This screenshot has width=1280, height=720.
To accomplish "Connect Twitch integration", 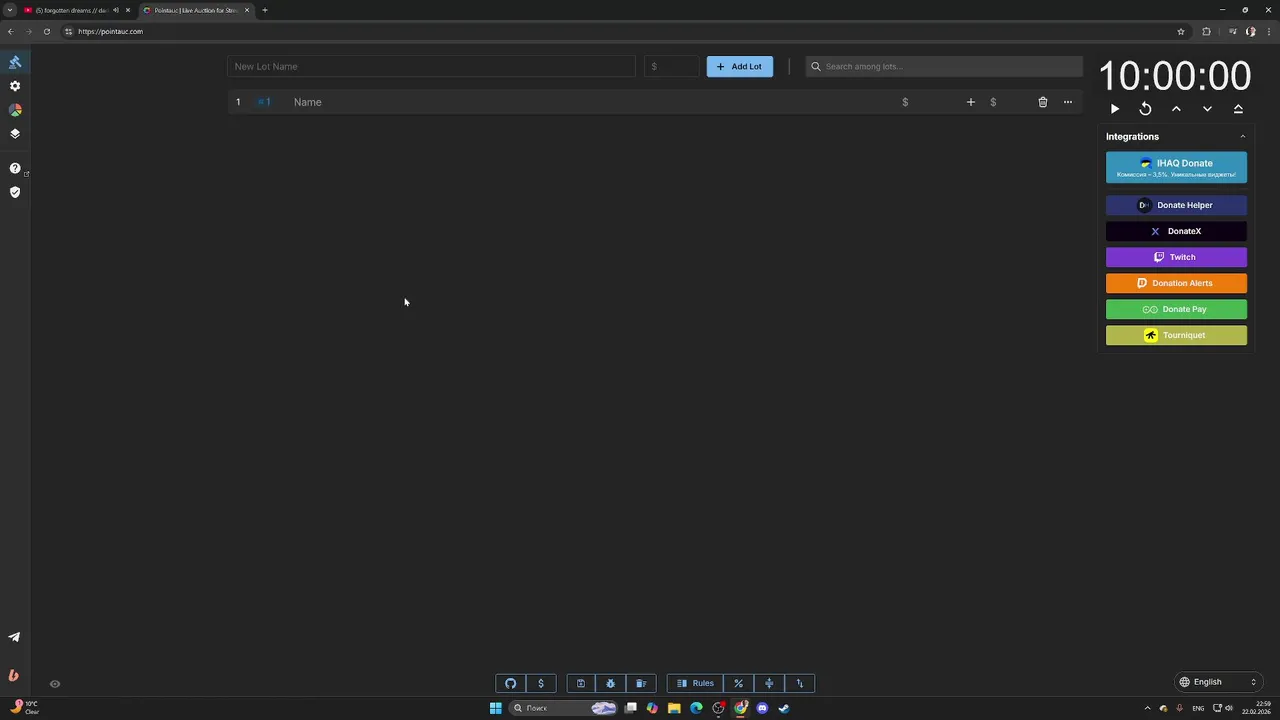I will click(1176, 257).
